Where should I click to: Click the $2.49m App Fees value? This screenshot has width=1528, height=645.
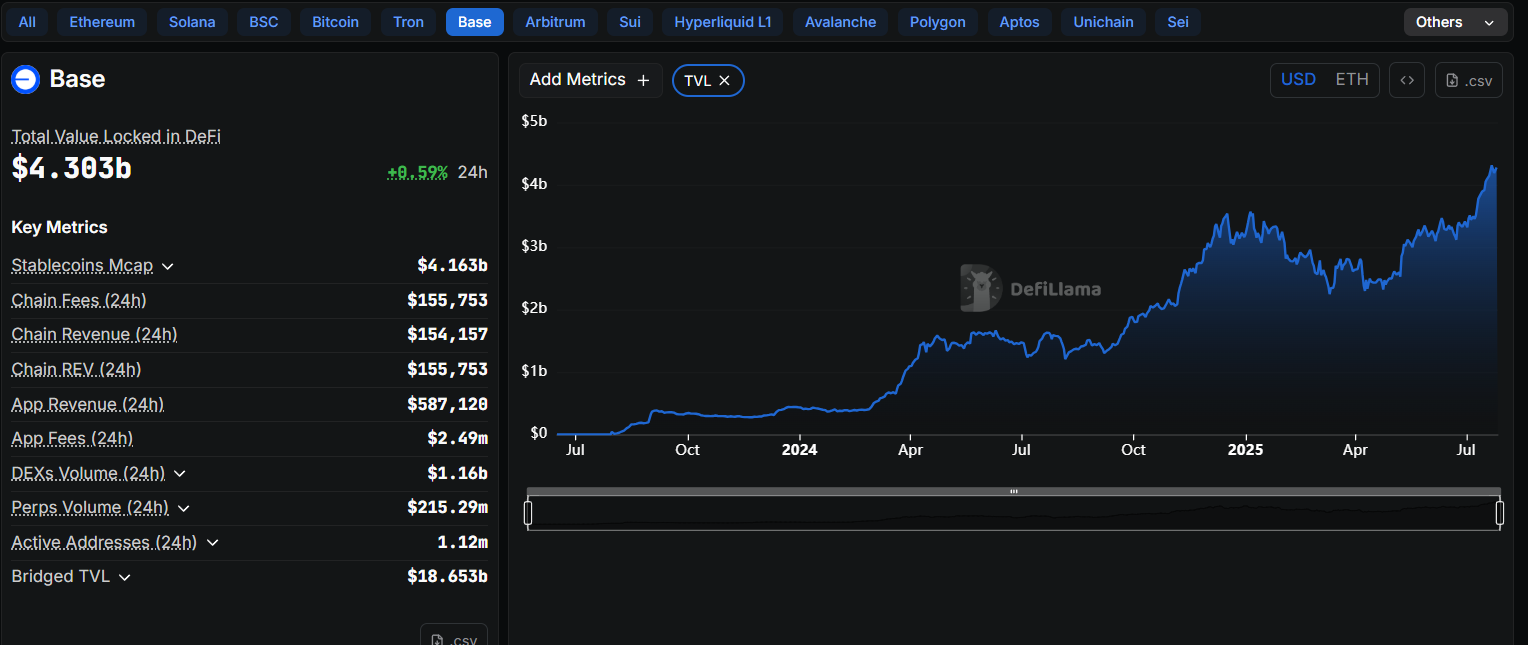458,439
